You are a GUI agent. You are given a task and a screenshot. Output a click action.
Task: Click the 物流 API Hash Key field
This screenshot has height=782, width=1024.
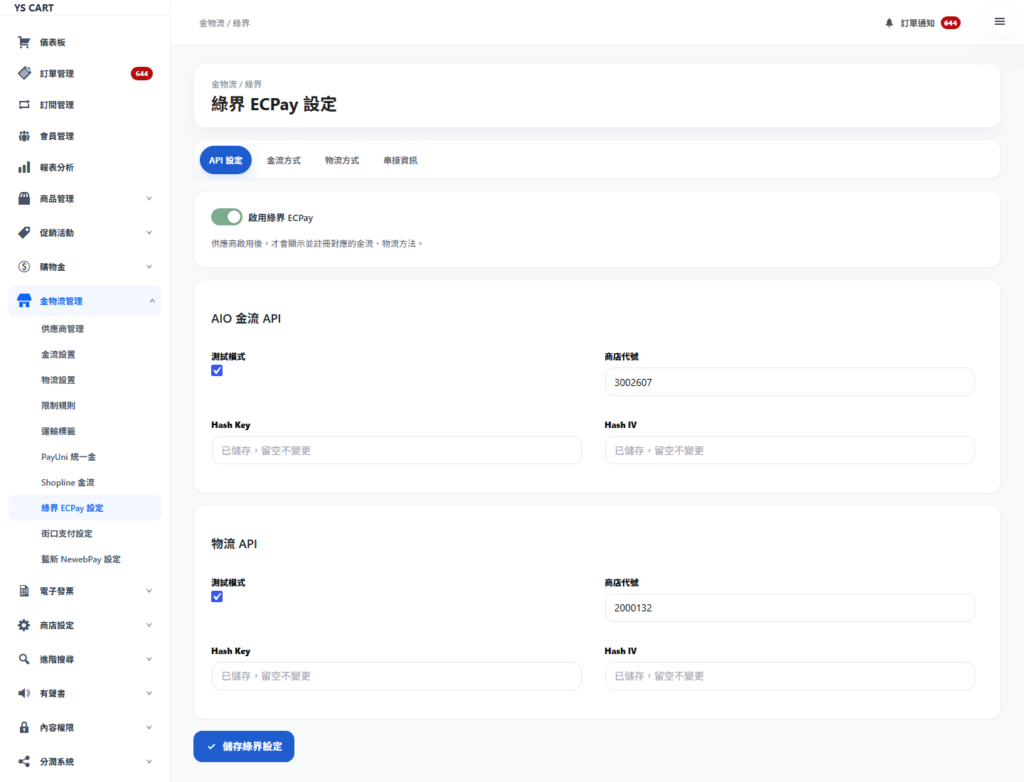point(396,676)
